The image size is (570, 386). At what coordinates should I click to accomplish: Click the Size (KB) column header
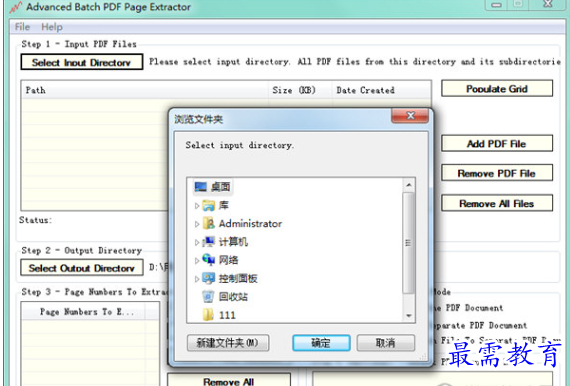(300, 90)
